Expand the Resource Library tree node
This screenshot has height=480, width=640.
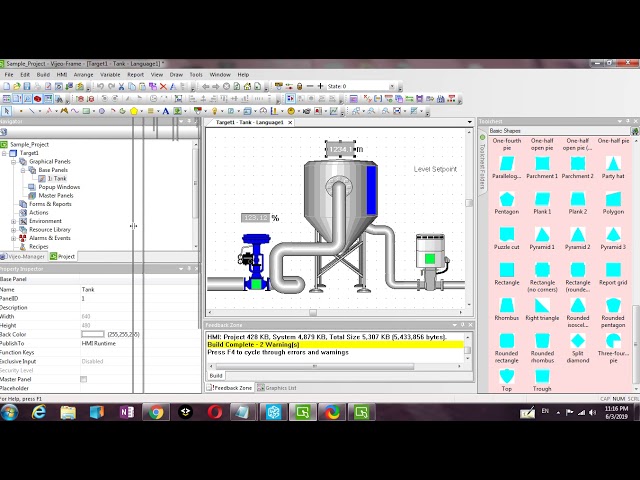pyautogui.click(x=13, y=230)
